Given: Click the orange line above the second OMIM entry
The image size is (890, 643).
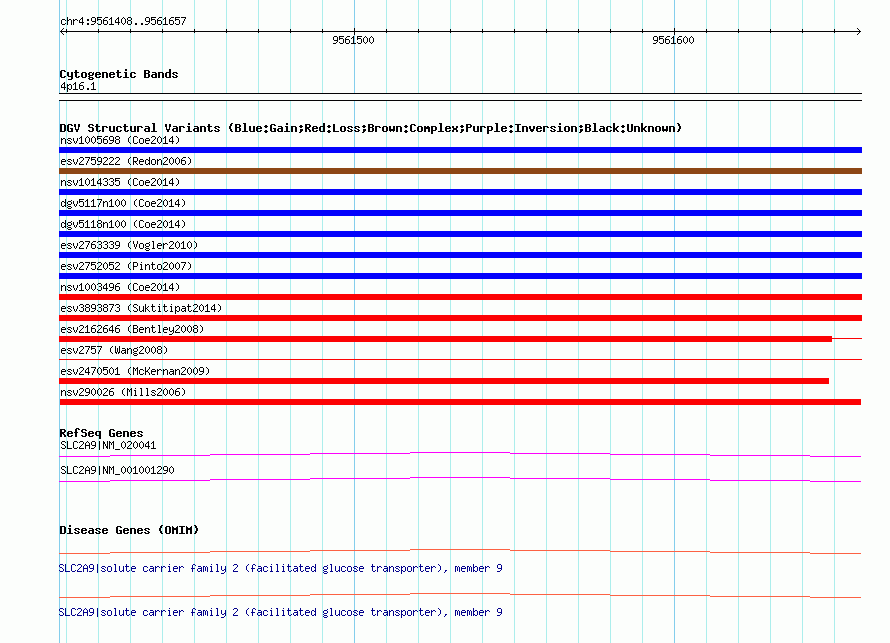Looking at the screenshot, I should (460, 595).
